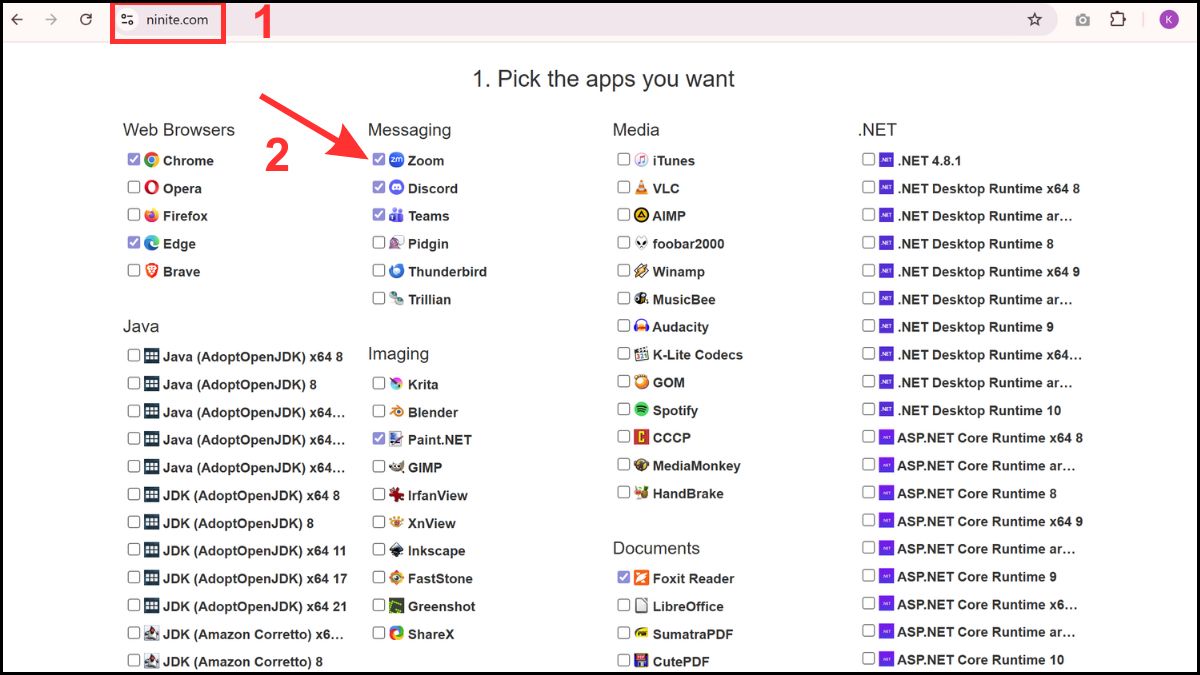Bookmark this page with the star icon
This screenshot has width=1200, height=675.
pyautogui.click(x=1035, y=19)
